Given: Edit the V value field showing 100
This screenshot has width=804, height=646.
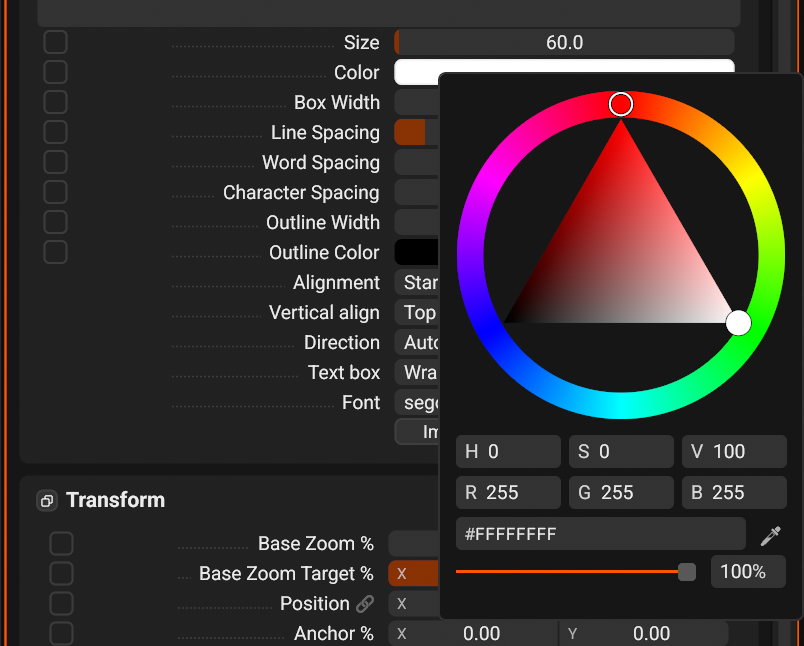Looking at the screenshot, I should 734,452.
